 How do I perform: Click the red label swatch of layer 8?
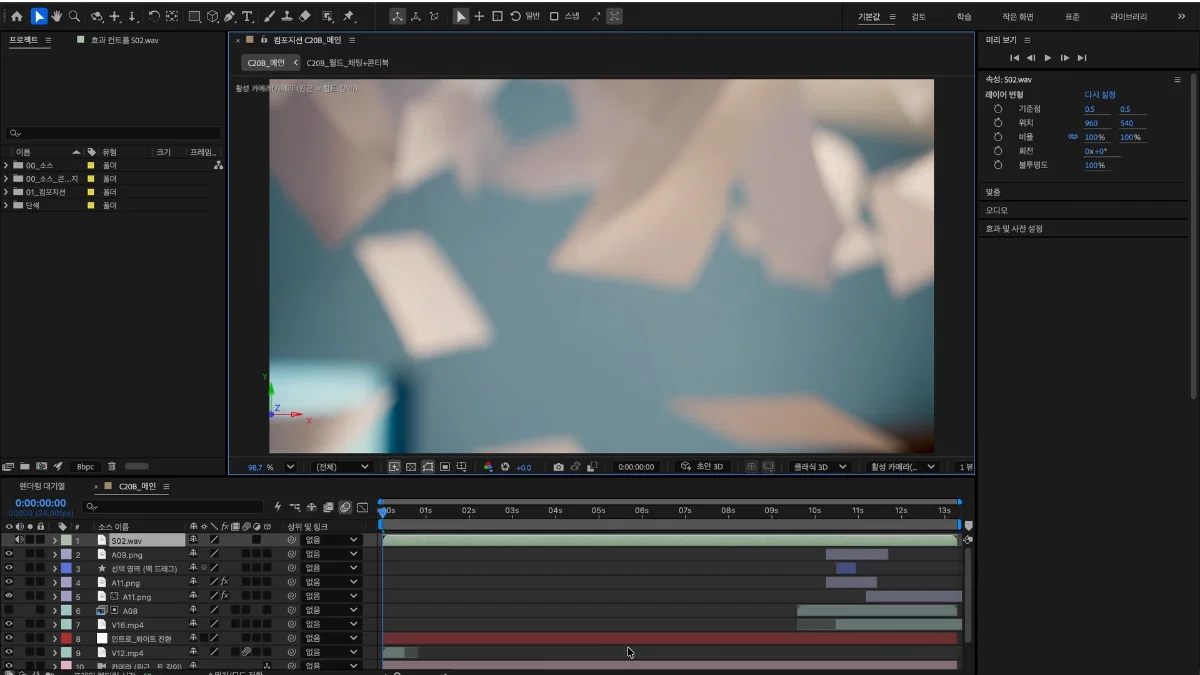66,638
